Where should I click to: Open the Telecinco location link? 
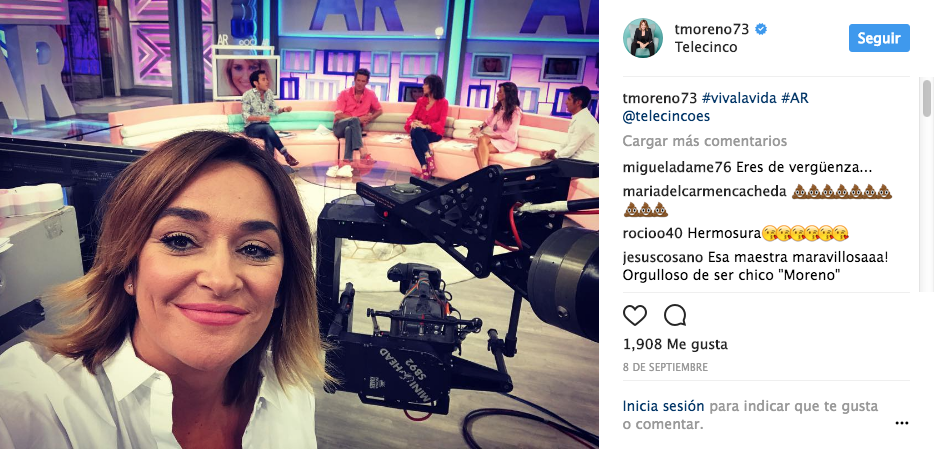tap(706, 47)
